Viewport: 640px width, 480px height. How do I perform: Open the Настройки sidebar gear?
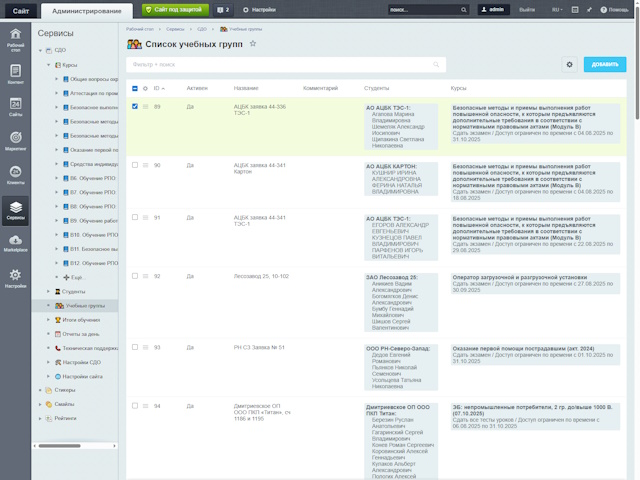16,278
